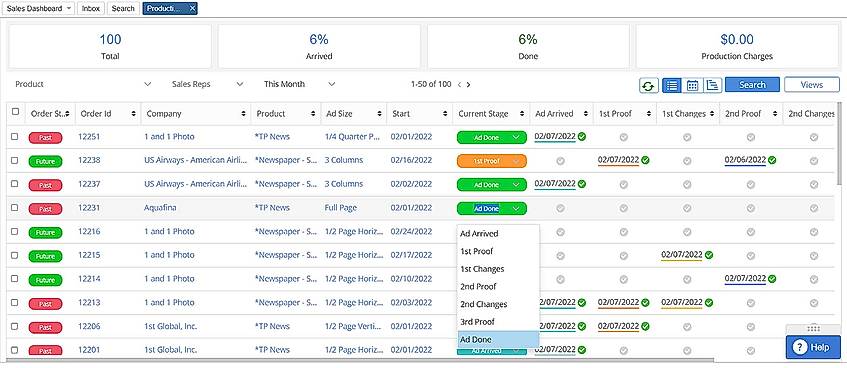Check the box for order 12251
Image resolution: width=847 pixels, height=368 pixels.
[15, 137]
